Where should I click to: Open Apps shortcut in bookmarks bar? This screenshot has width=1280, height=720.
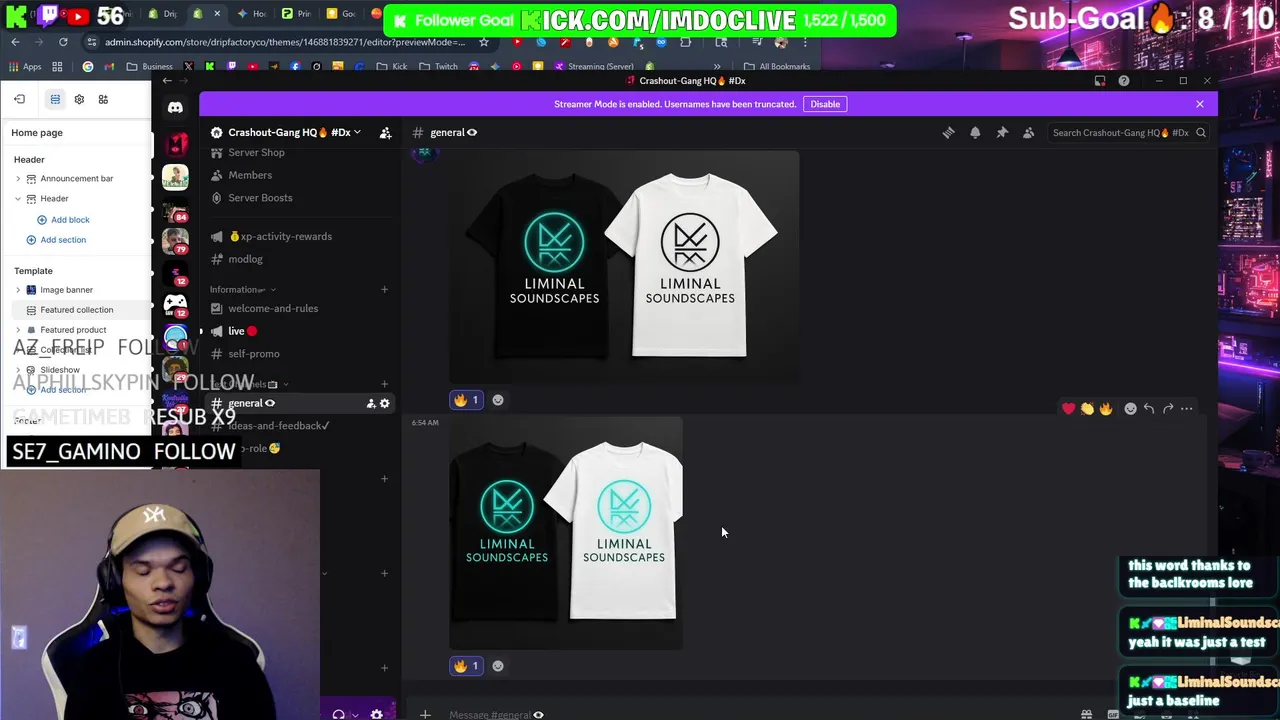[x=25, y=66]
